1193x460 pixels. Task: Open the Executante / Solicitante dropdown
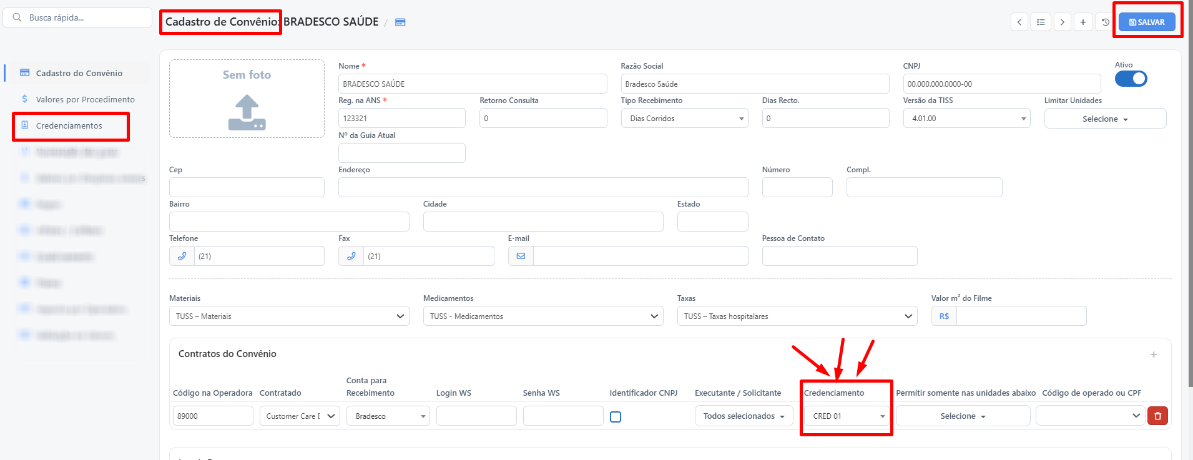tap(744, 416)
